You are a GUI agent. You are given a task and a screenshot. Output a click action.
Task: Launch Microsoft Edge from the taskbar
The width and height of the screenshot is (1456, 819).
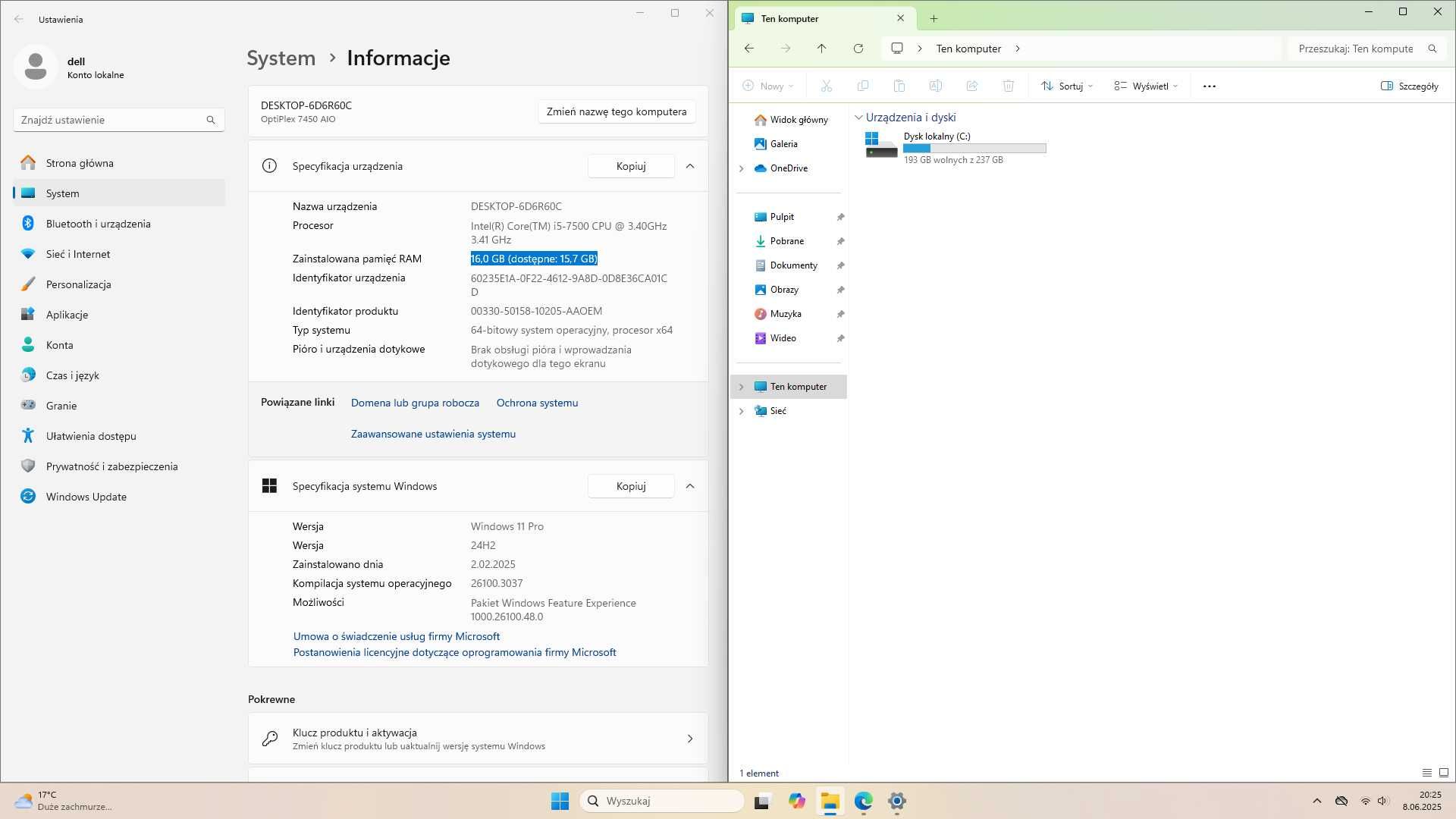(864, 801)
